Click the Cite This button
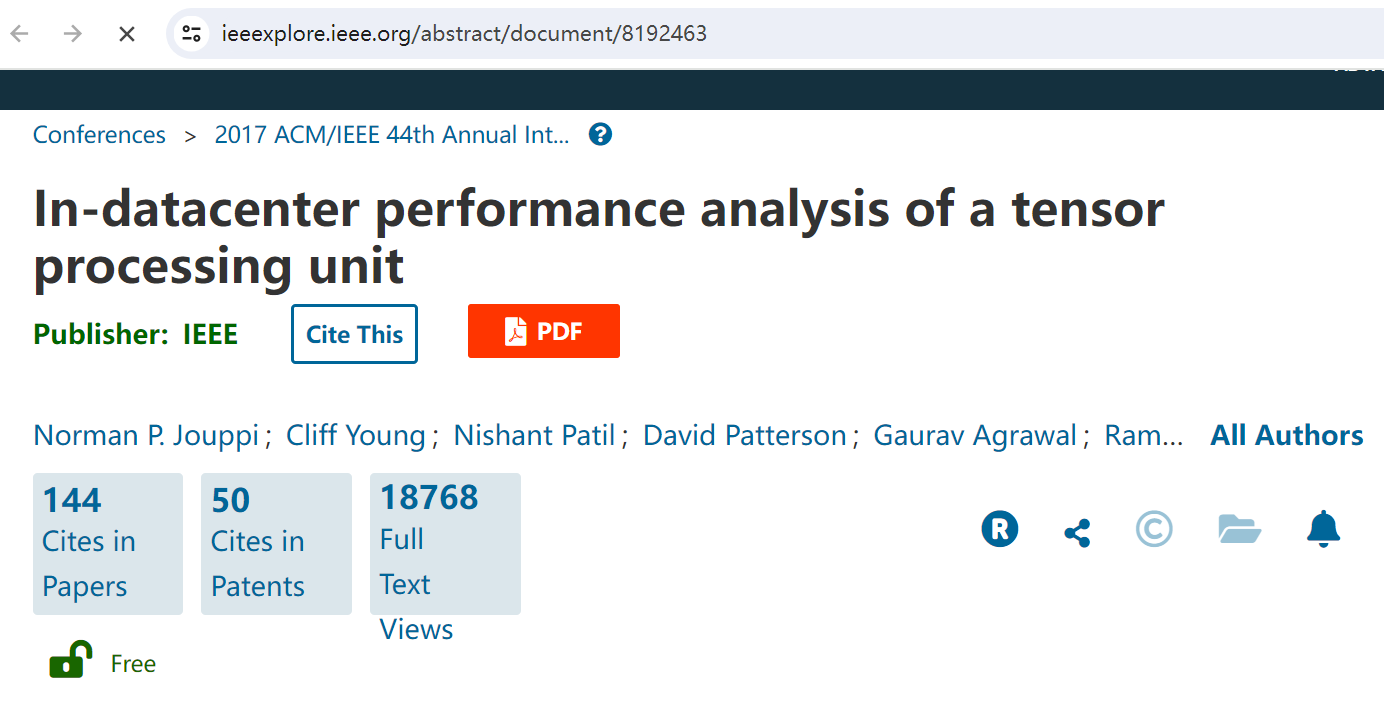This screenshot has width=1384, height=724. 354,334
